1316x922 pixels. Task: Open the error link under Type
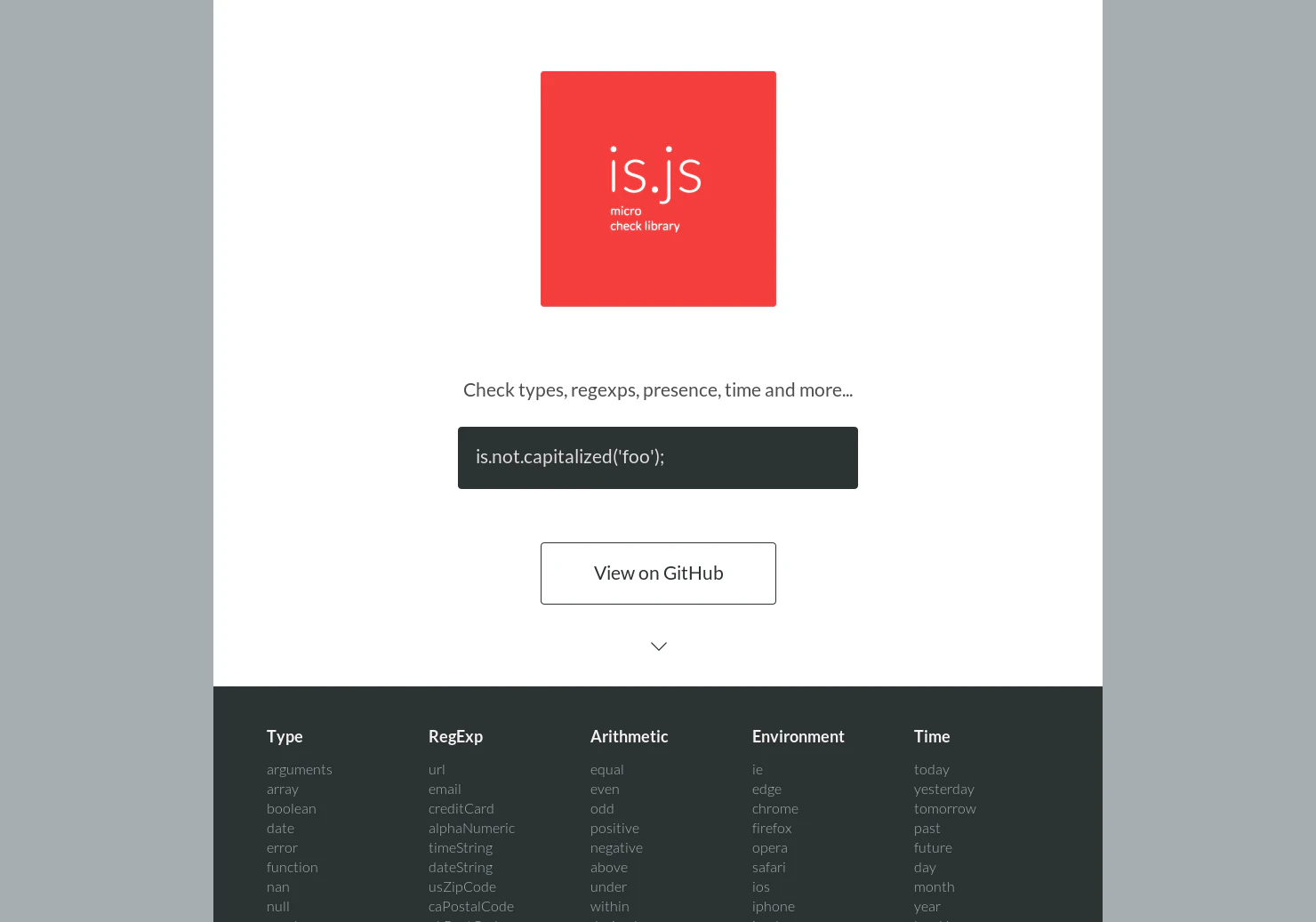(x=282, y=848)
